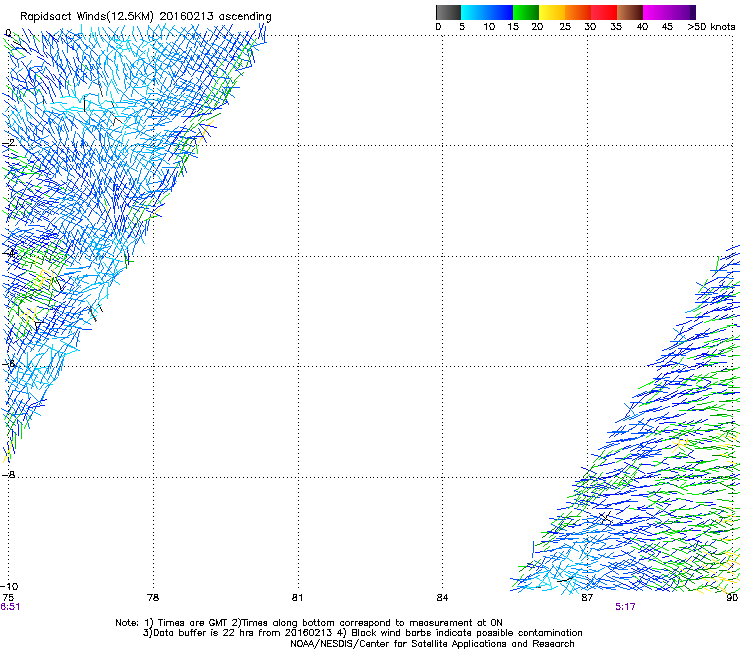Click the yellow 20-25 knots color segment
740x650 pixels.
click(x=552, y=12)
